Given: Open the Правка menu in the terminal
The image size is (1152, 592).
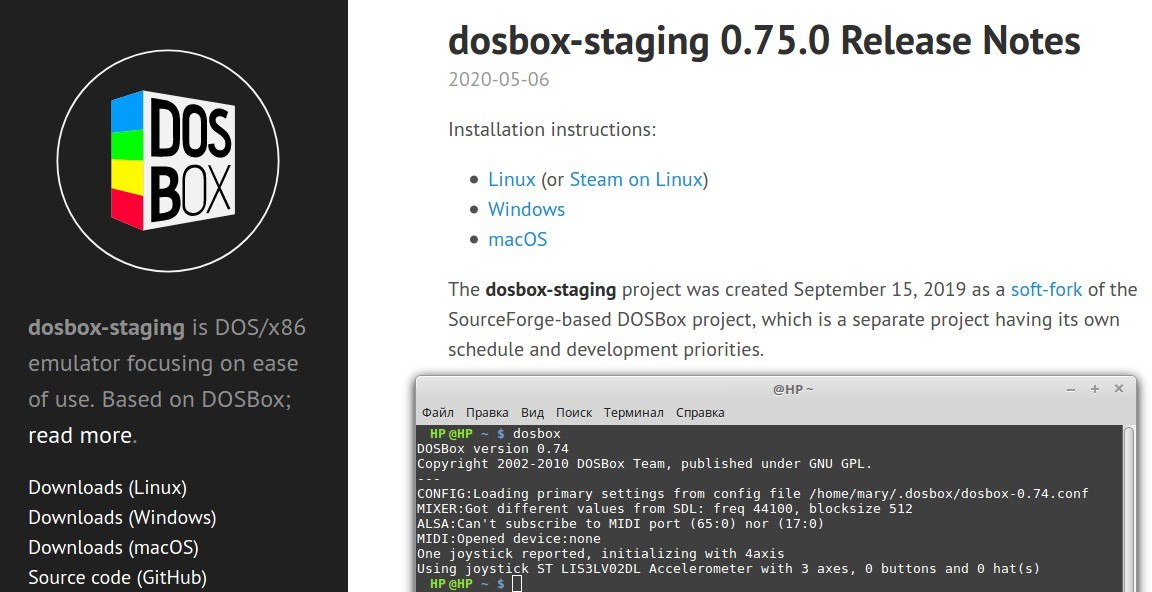Looking at the screenshot, I should tap(487, 413).
